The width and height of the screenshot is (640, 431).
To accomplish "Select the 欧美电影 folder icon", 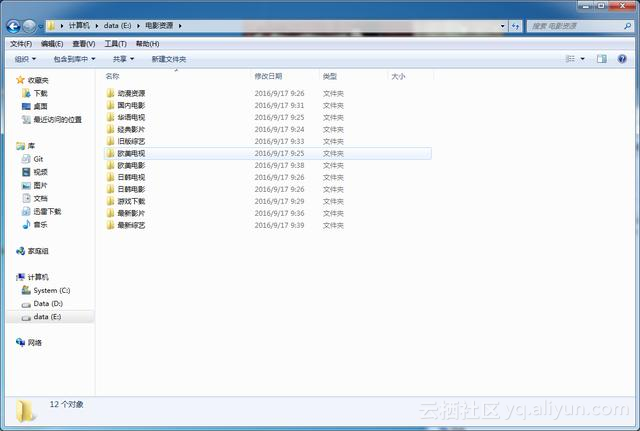I will click(x=110, y=165).
